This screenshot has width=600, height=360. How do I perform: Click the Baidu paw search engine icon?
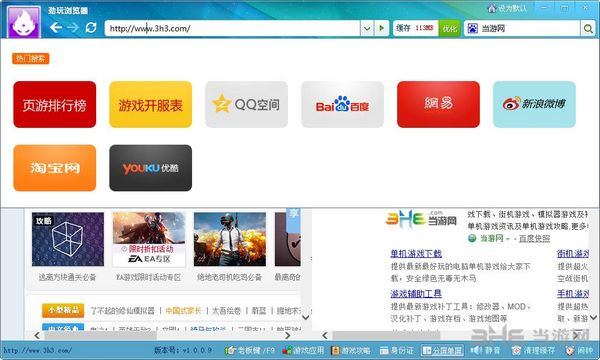coord(473,28)
